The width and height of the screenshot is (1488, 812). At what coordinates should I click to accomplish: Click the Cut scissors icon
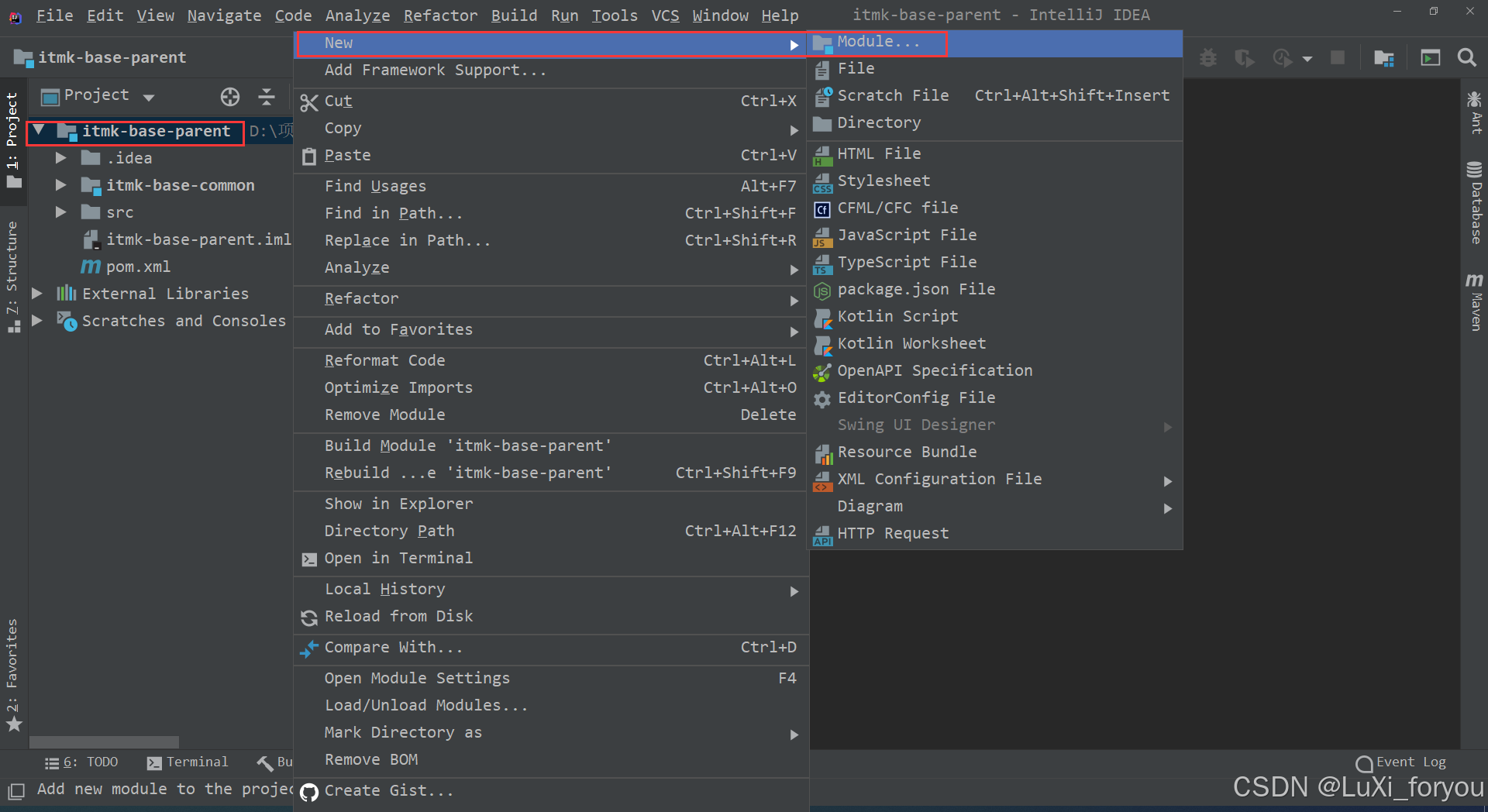(309, 102)
